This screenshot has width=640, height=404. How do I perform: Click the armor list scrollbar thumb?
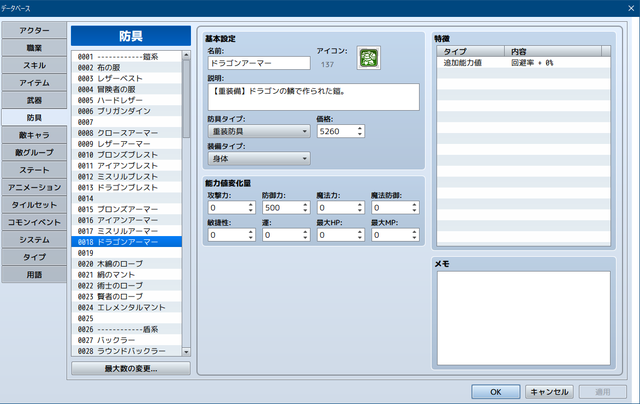[186, 98]
